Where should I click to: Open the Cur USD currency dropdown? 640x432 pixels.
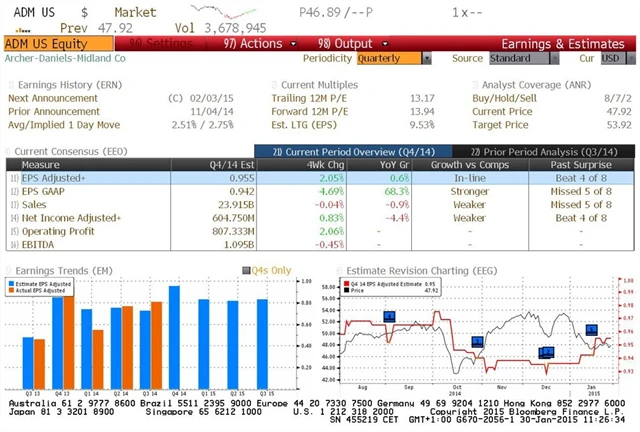pos(612,58)
